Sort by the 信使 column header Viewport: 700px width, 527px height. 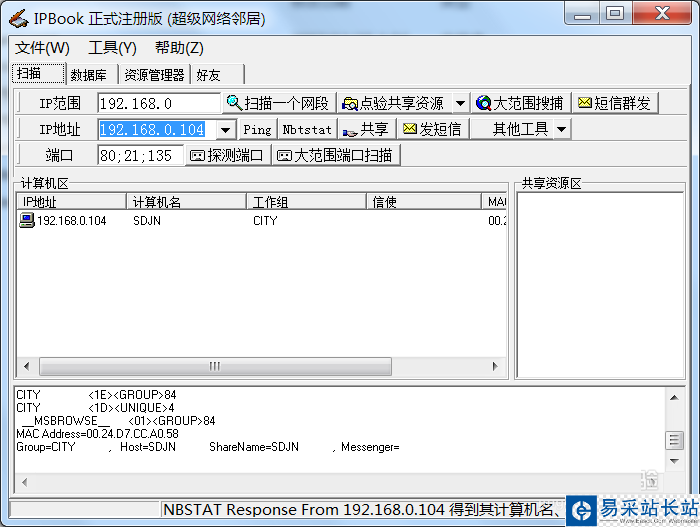tap(424, 202)
